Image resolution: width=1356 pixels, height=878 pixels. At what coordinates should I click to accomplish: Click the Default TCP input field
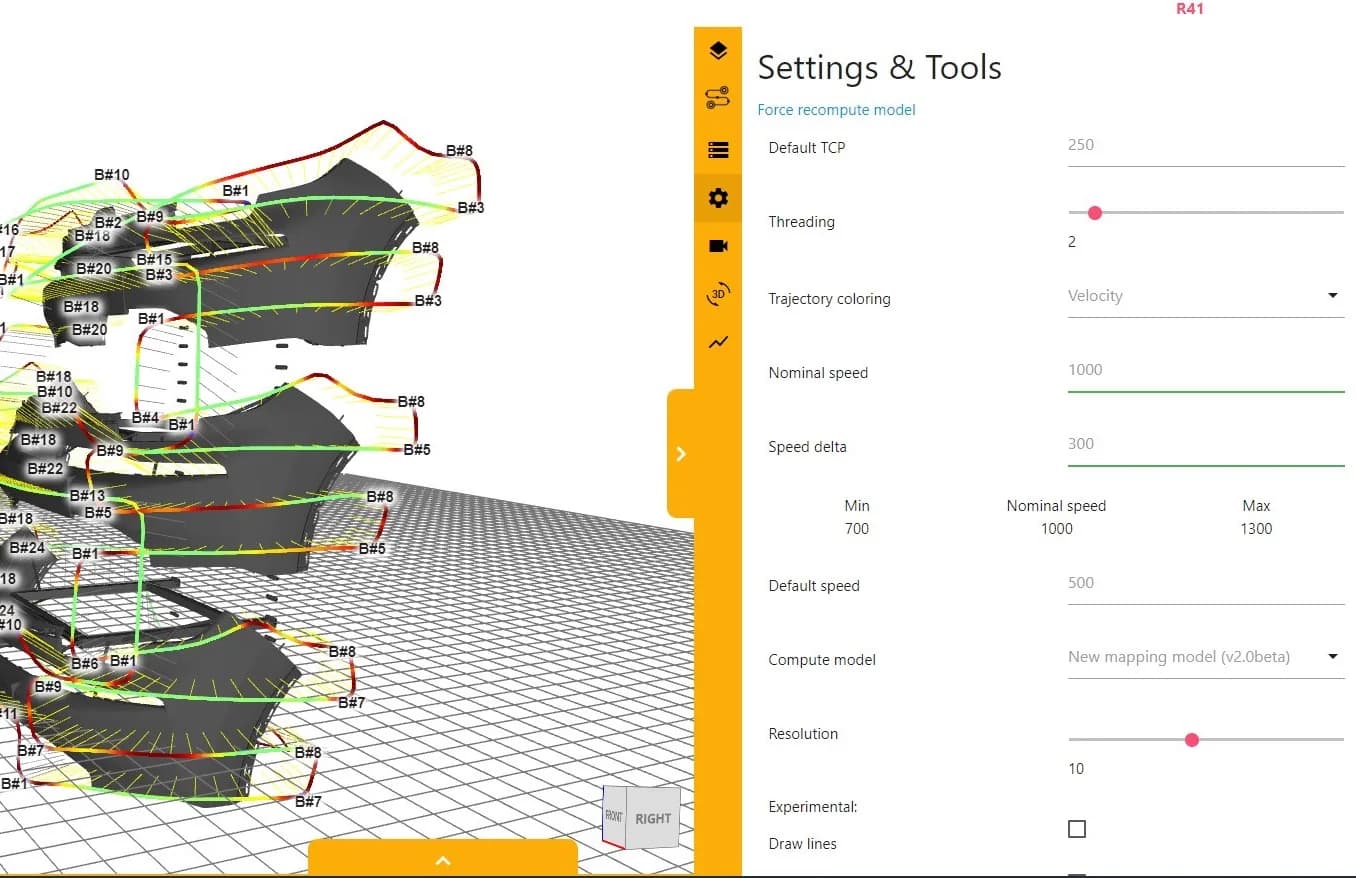[1206, 146]
